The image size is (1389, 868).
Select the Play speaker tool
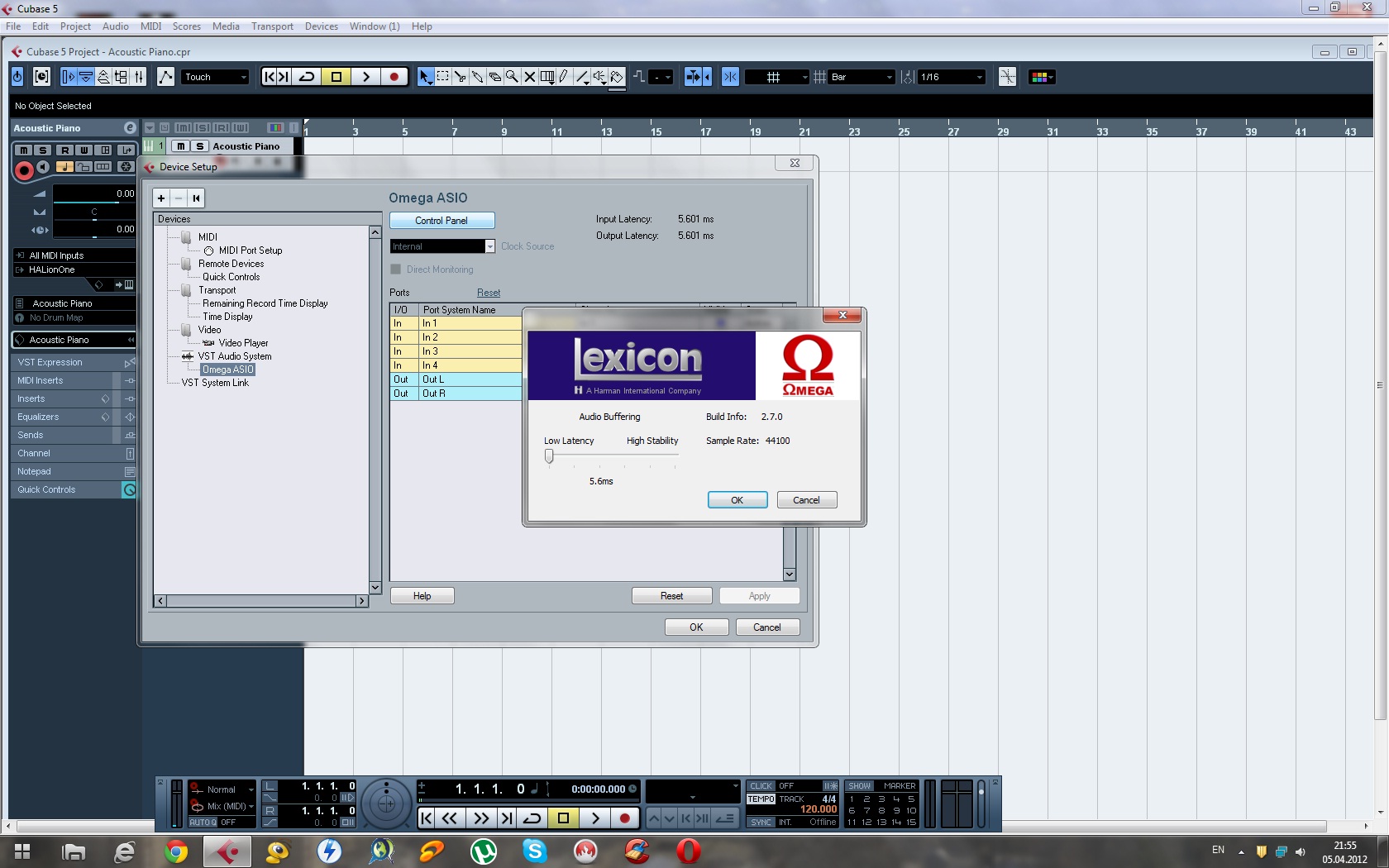[x=599, y=77]
